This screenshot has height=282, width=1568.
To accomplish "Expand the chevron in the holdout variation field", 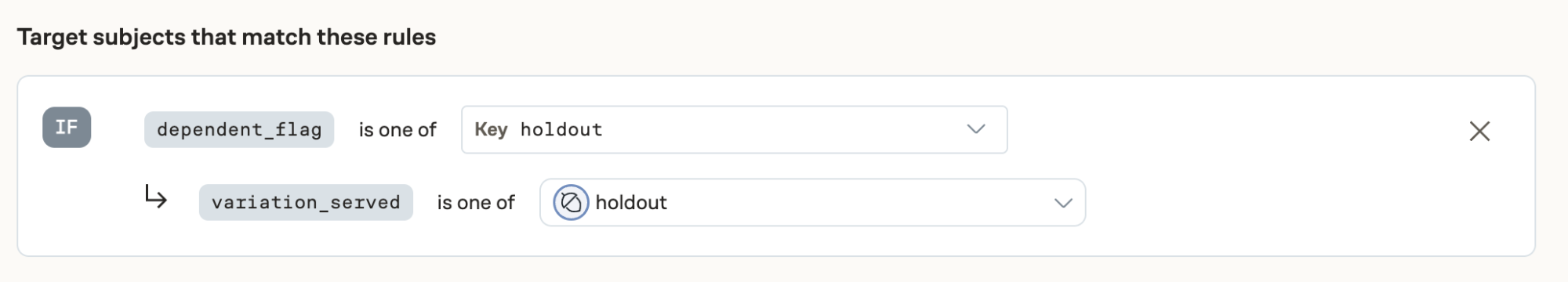I will point(1062,203).
